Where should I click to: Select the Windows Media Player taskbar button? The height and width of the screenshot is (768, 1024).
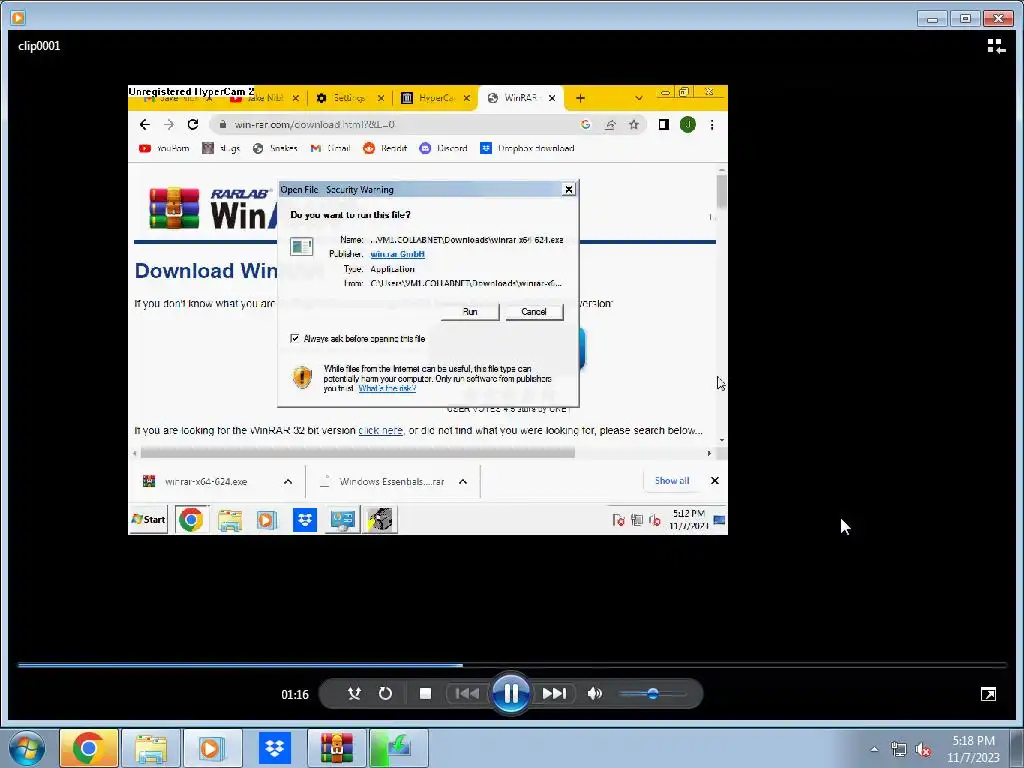[x=212, y=748]
